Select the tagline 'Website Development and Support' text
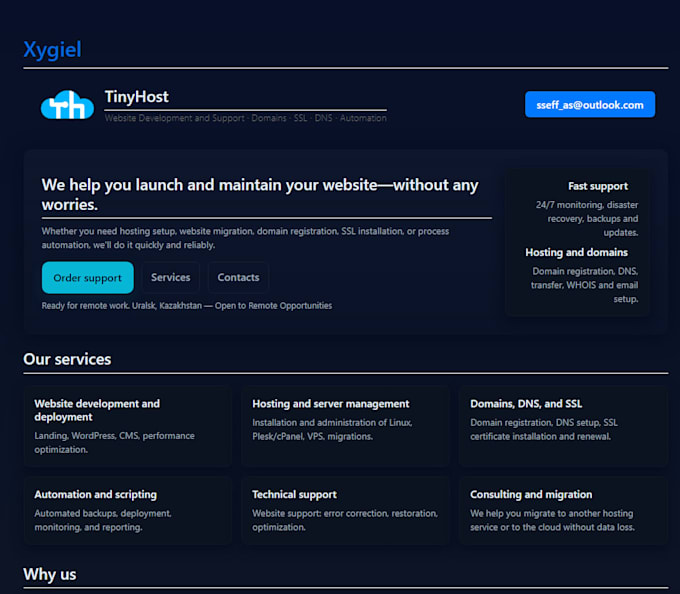This screenshot has width=680, height=594. [x=175, y=118]
